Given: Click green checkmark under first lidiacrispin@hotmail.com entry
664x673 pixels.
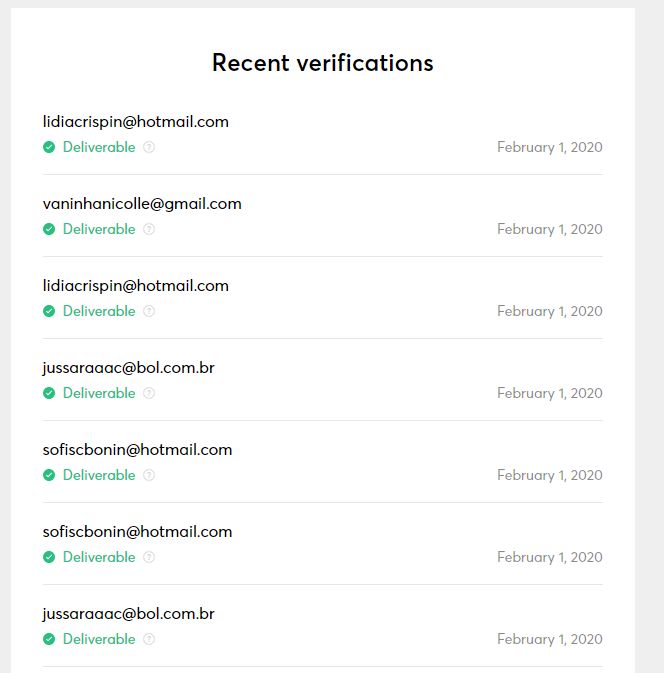Looking at the screenshot, I should [x=49, y=147].
